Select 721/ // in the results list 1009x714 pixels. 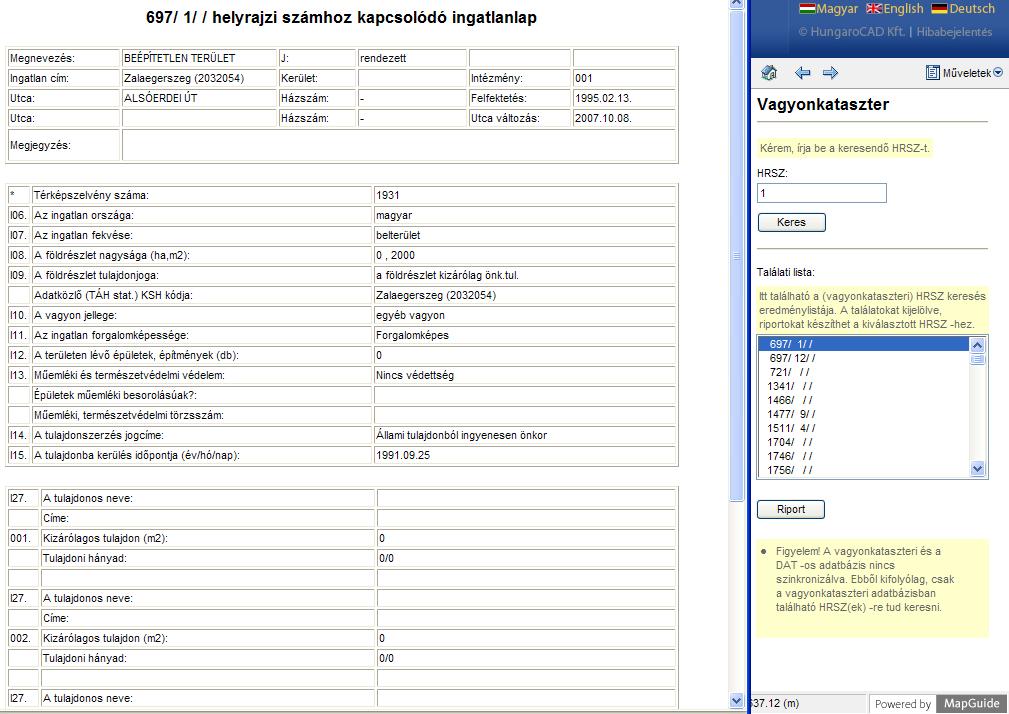tap(864, 372)
